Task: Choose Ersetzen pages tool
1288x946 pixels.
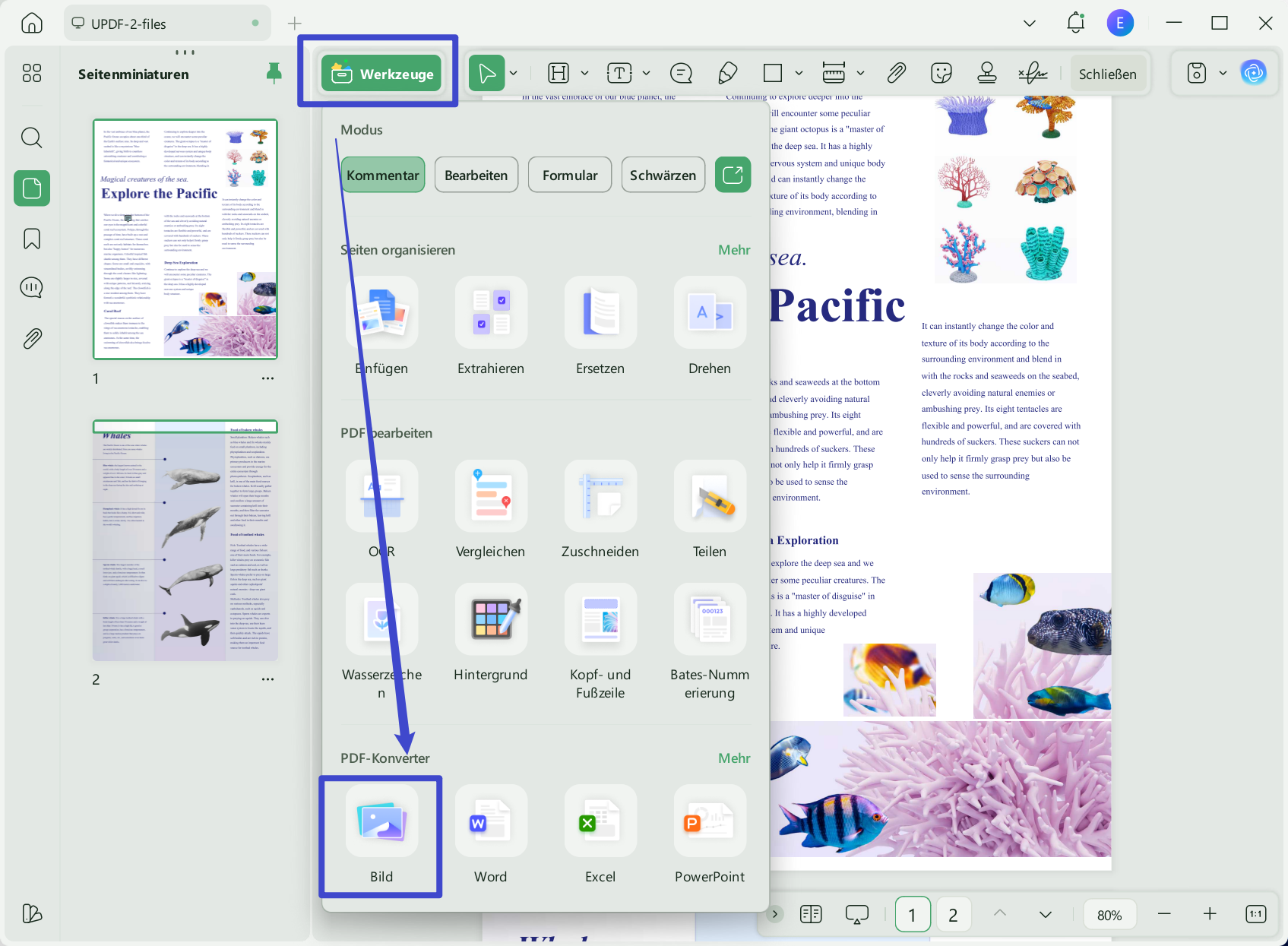Action: (600, 327)
